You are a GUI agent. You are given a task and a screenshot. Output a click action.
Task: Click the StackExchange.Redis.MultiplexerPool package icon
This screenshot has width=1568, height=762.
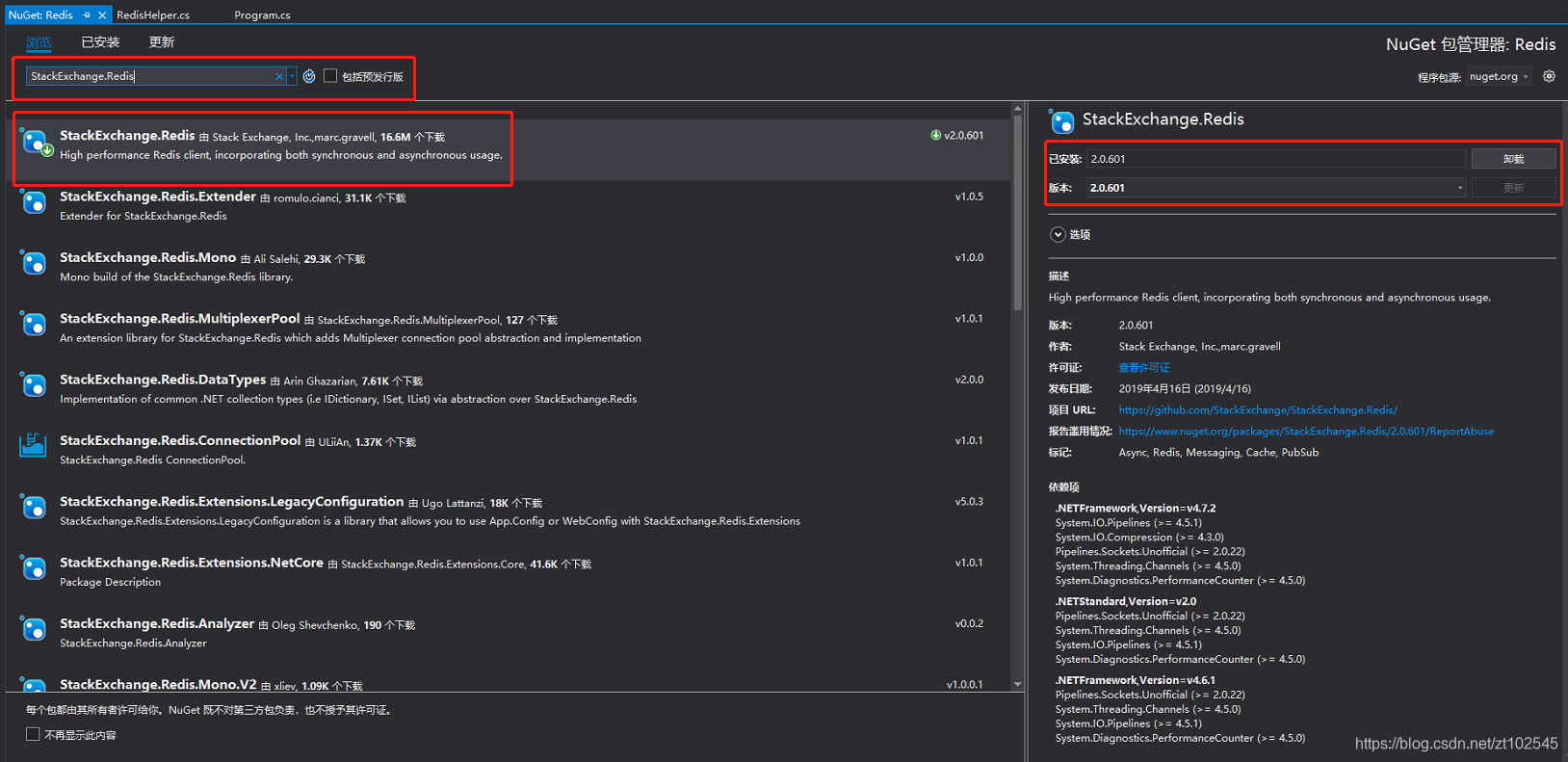34,325
